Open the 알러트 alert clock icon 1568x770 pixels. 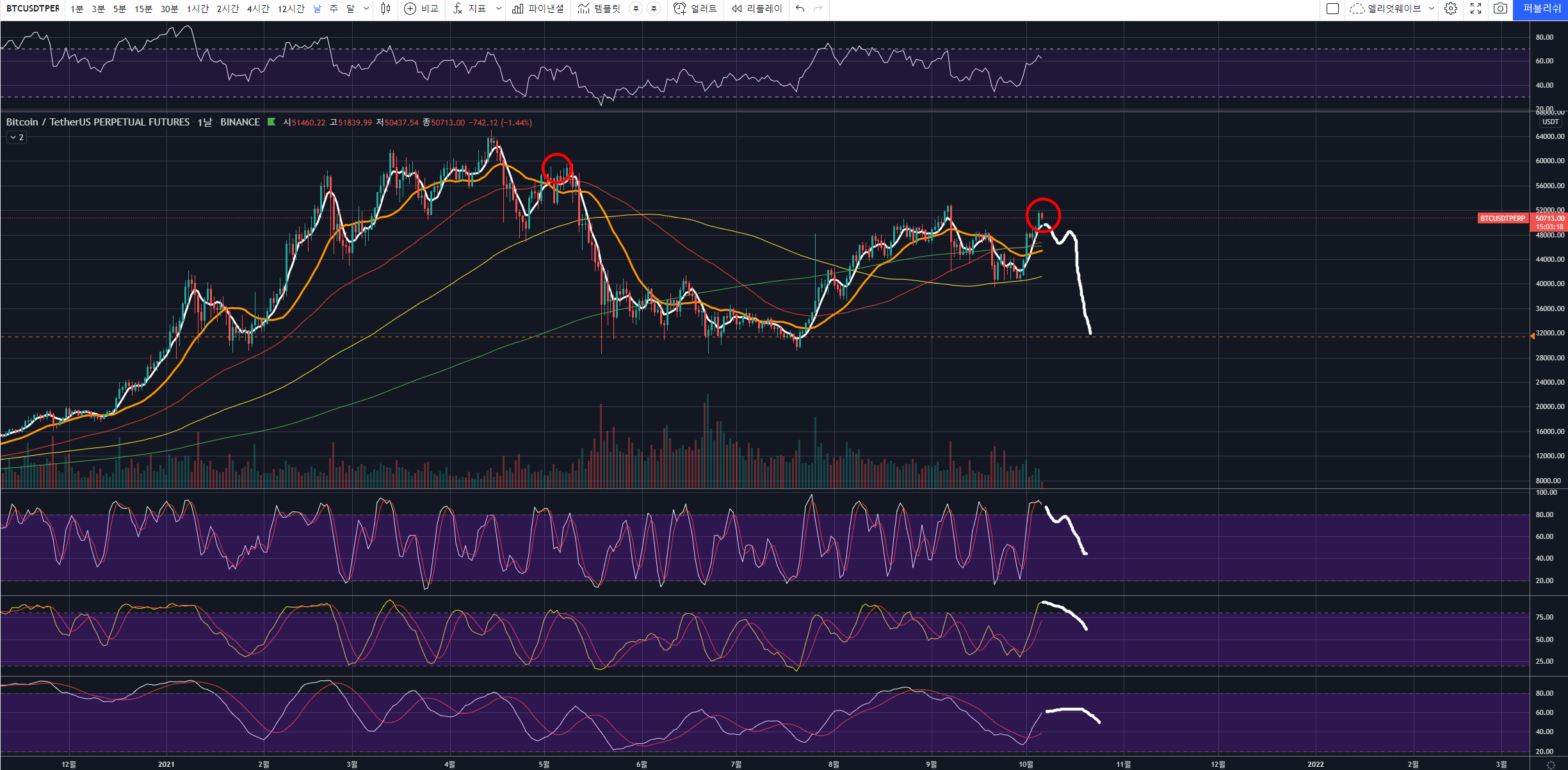click(680, 8)
